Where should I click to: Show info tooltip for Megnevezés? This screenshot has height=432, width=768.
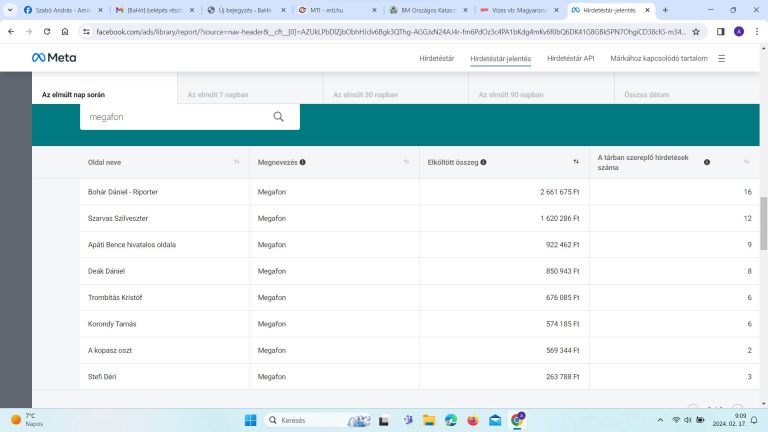(x=303, y=162)
